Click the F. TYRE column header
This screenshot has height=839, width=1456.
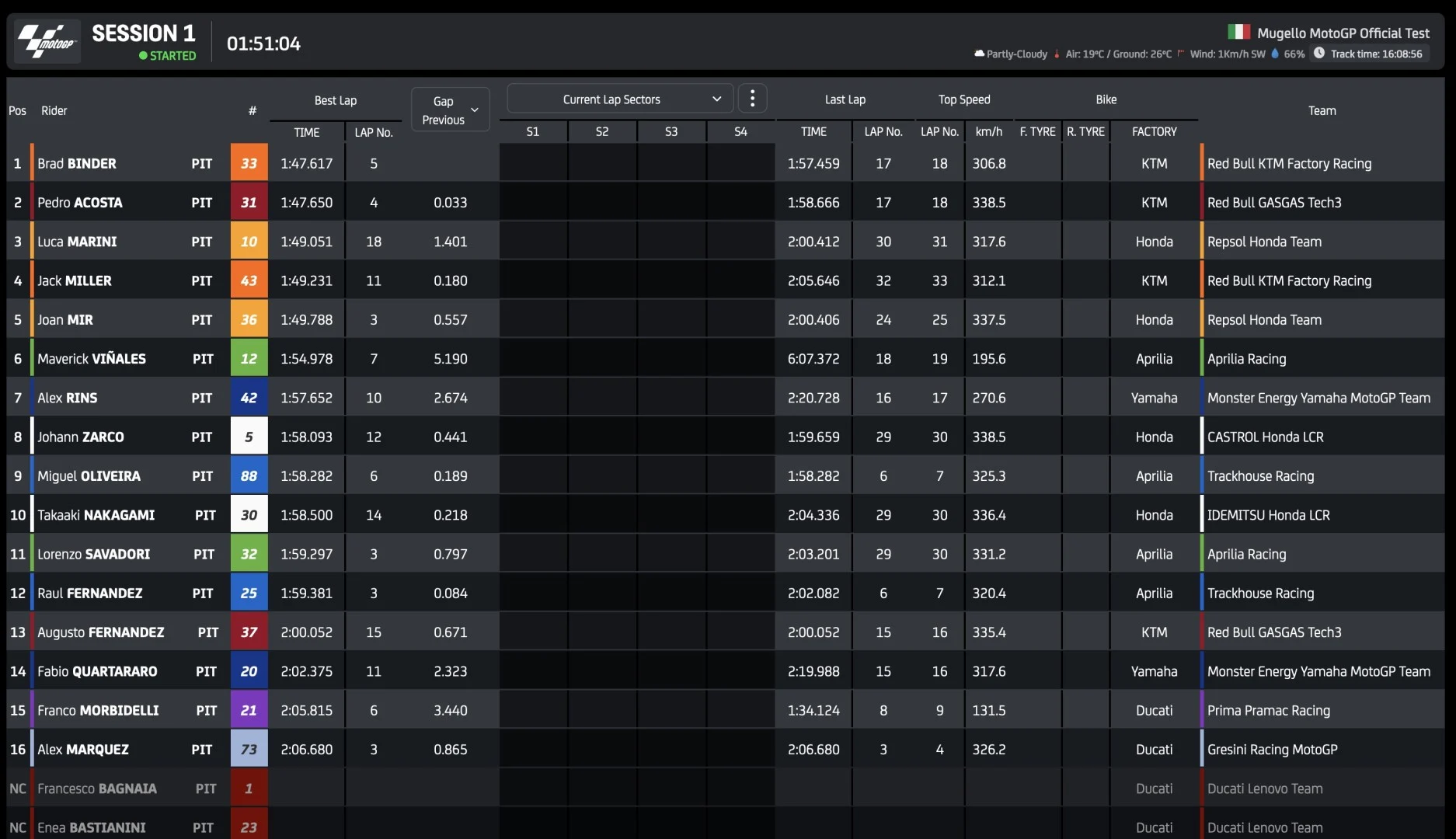pyautogui.click(x=1037, y=131)
